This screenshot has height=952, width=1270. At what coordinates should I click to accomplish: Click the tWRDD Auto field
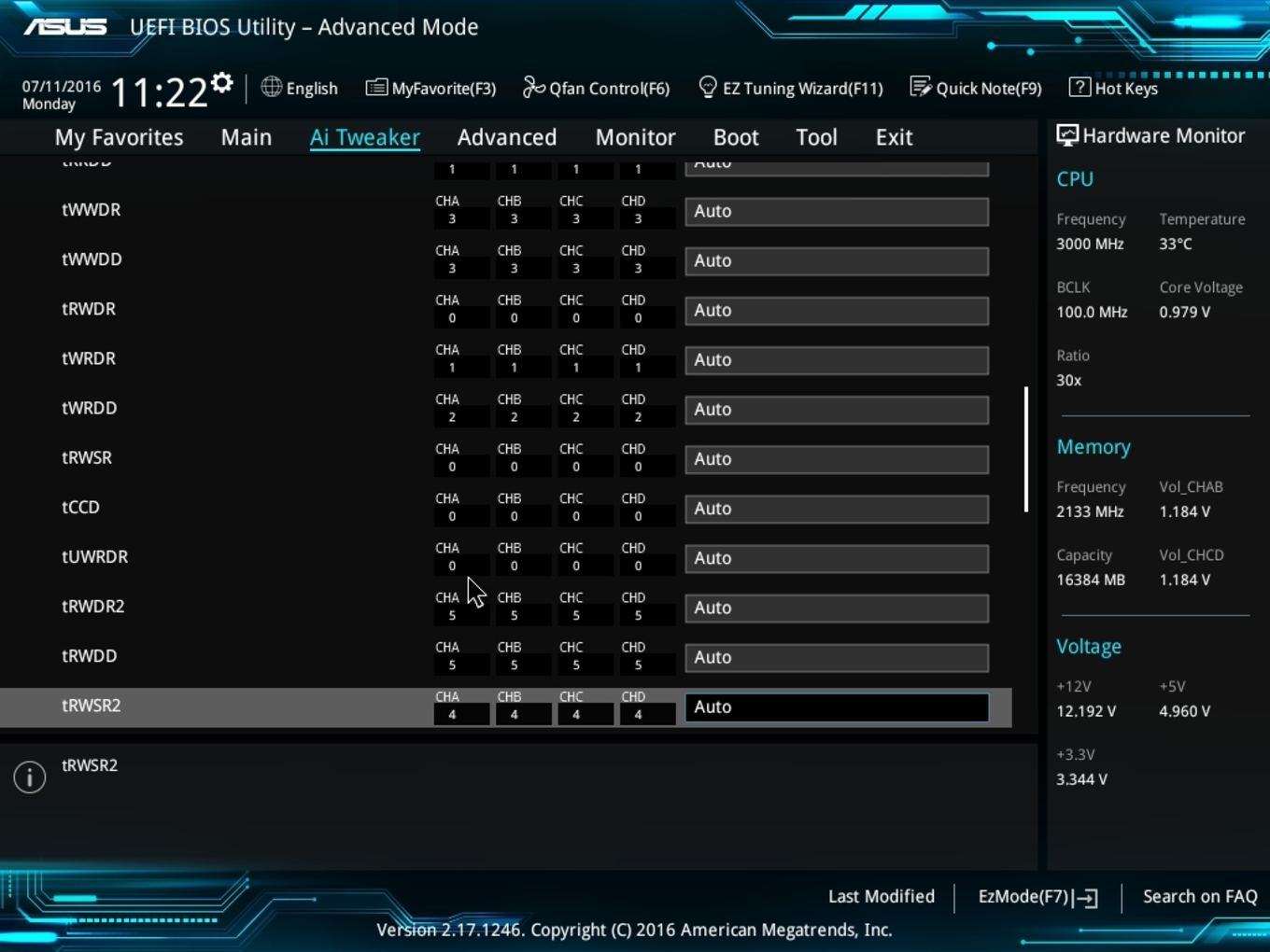tap(837, 410)
